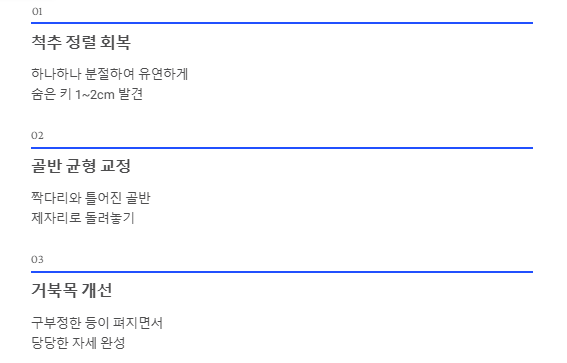This screenshot has width=567, height=363.
Task: Click the line "숨은 키 1~2cm 발견"
Action: coord(87,94)
